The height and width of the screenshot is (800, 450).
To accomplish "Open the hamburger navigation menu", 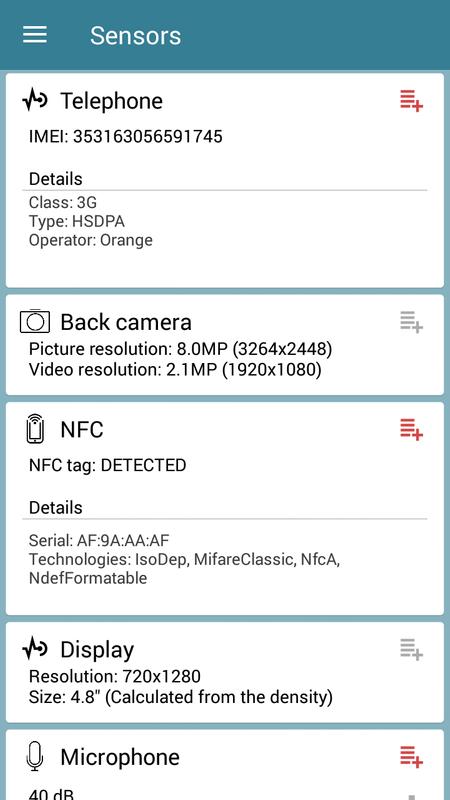I will click(x=35, y=35).
